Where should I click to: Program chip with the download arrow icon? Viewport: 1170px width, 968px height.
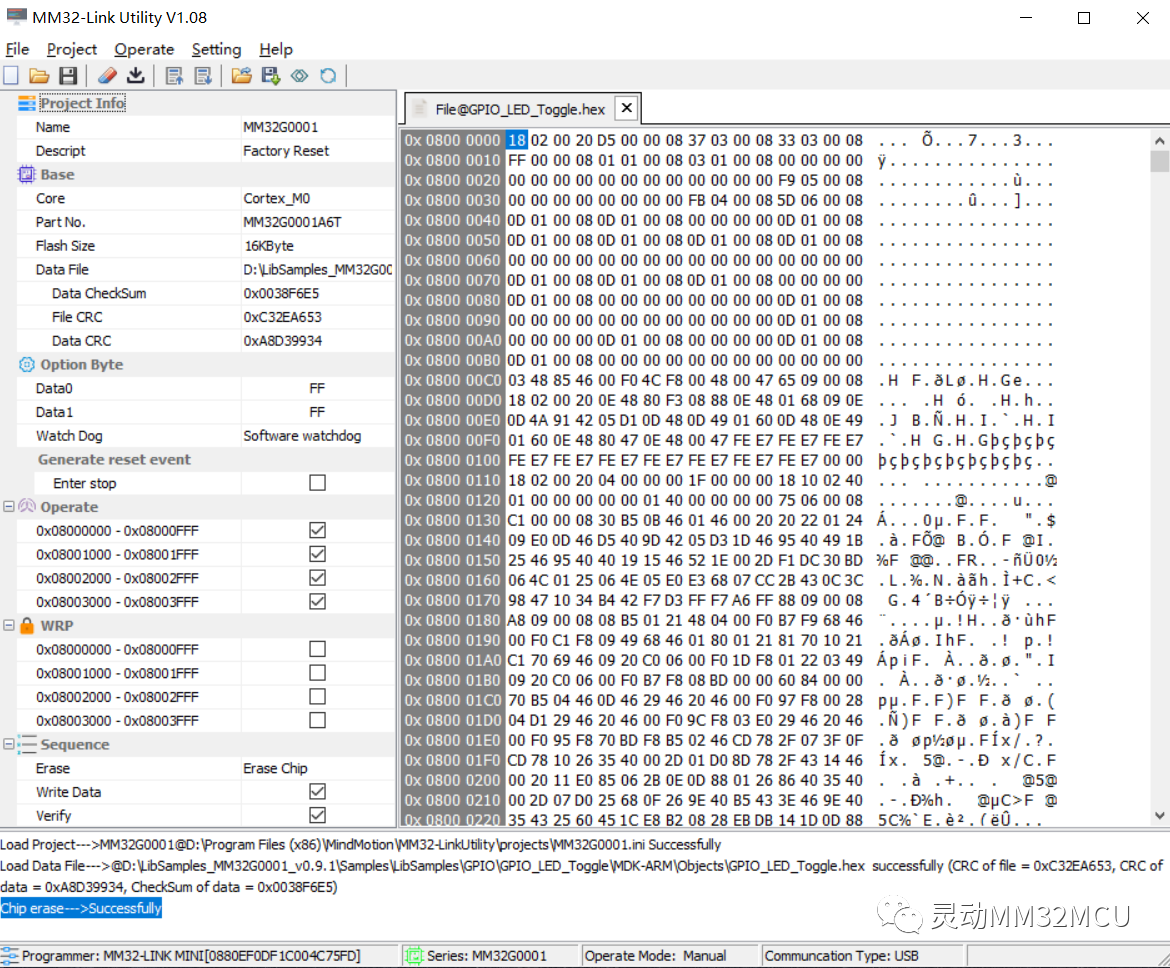(x=136, y=75)
